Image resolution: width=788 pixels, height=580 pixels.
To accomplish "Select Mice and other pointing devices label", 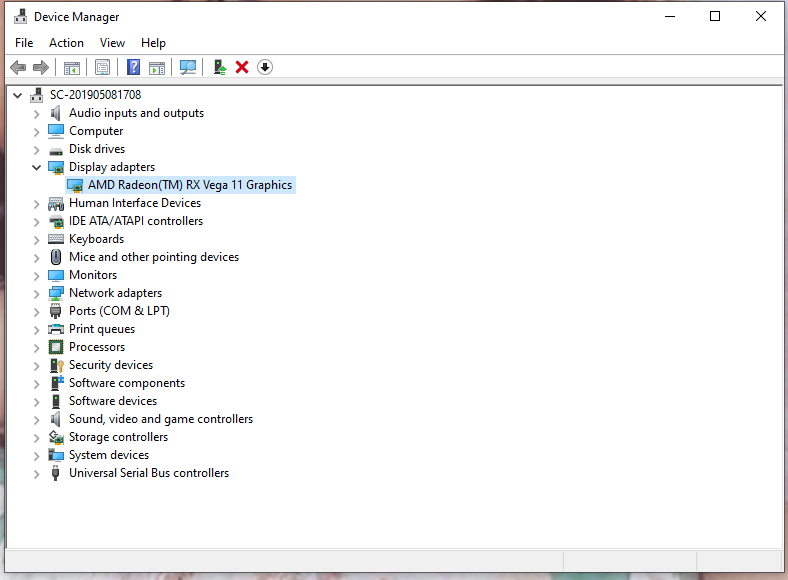I will click(x=154, y=257).
